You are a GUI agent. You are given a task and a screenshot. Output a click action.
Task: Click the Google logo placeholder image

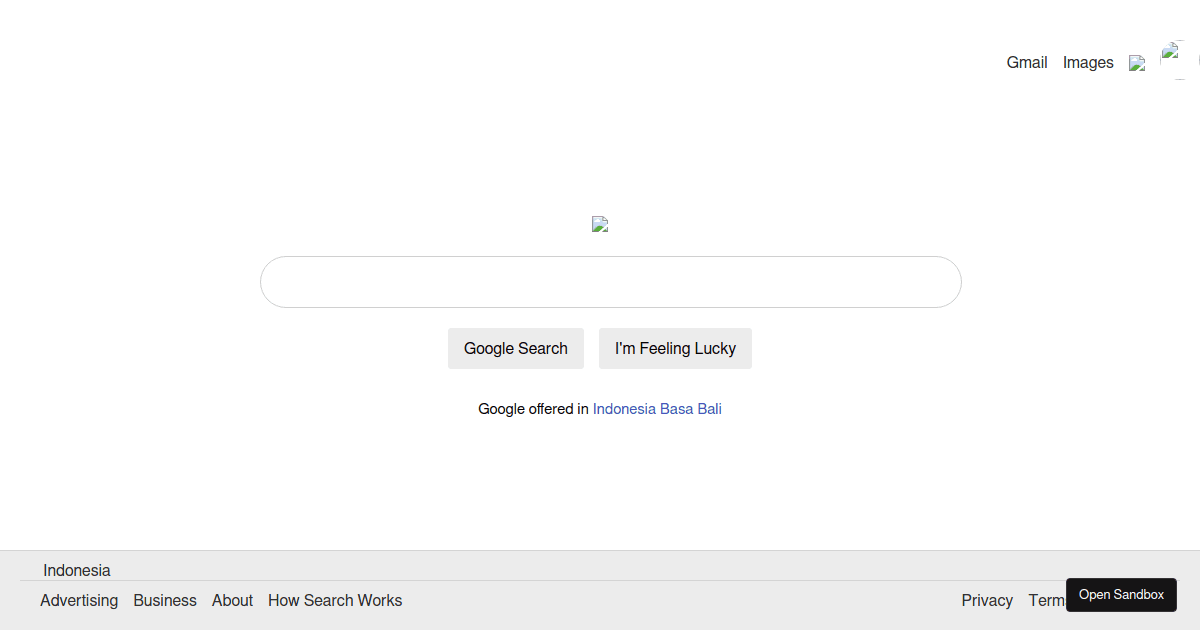(x=600, y=223)
